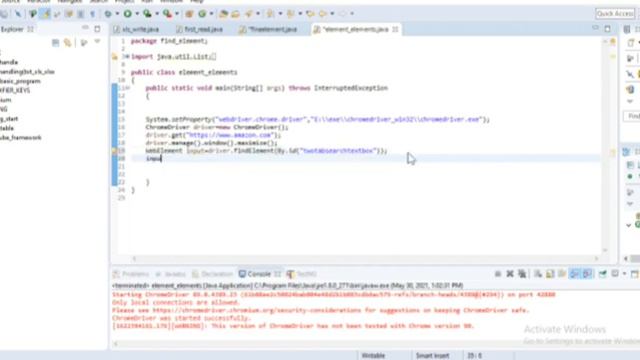Toggle the highlighted Mark Occurrences toolbar button
Screen dimensions: 640x360
[x=45, y=14]
